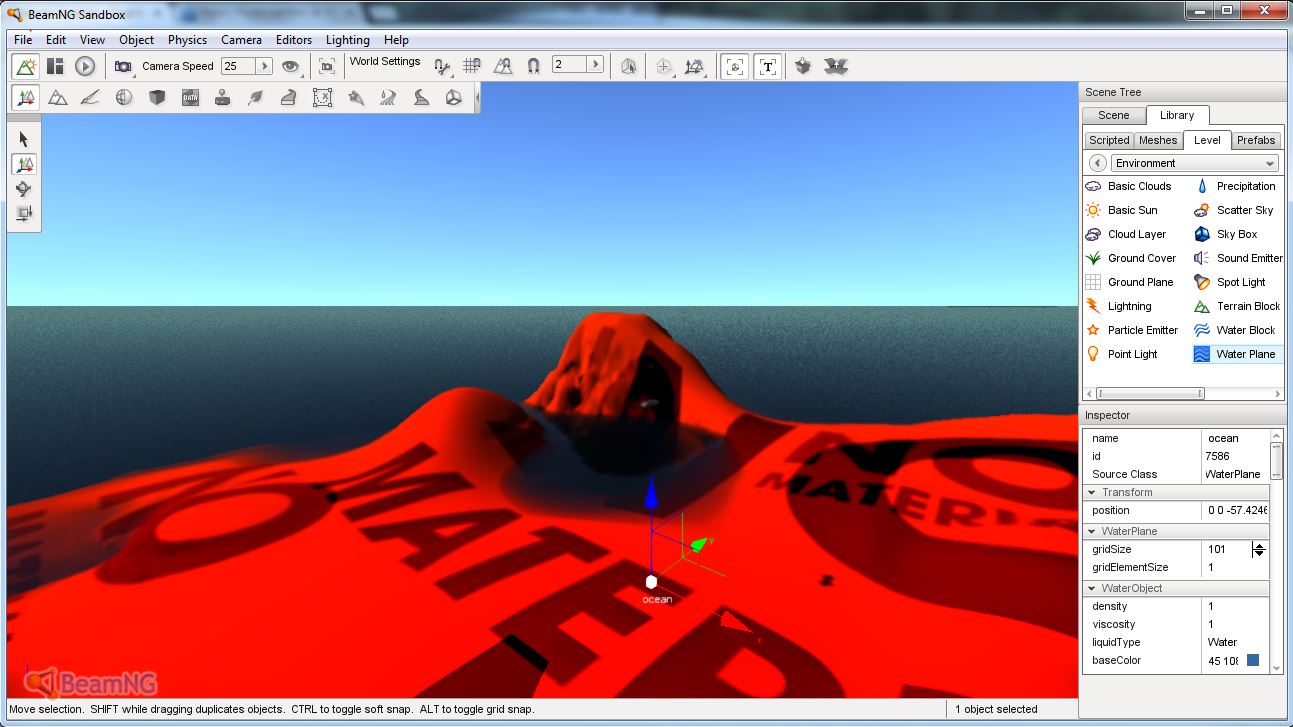Select the Object Editor tool icon
Screen dimensions: 1293x727
tap(26, 97)
